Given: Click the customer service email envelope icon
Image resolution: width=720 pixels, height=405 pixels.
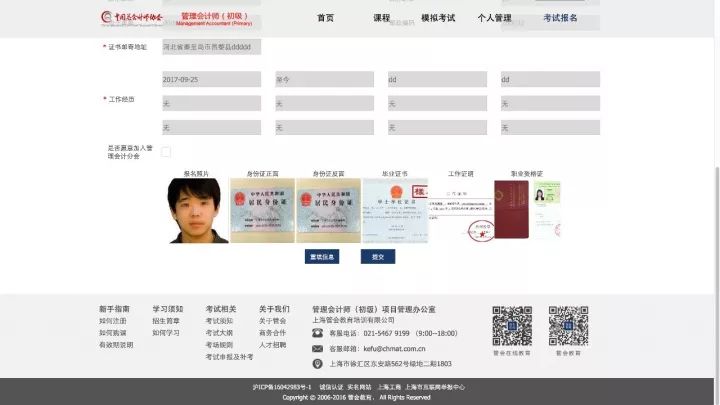Looking at the screenshot, I should tap(317, 348).
